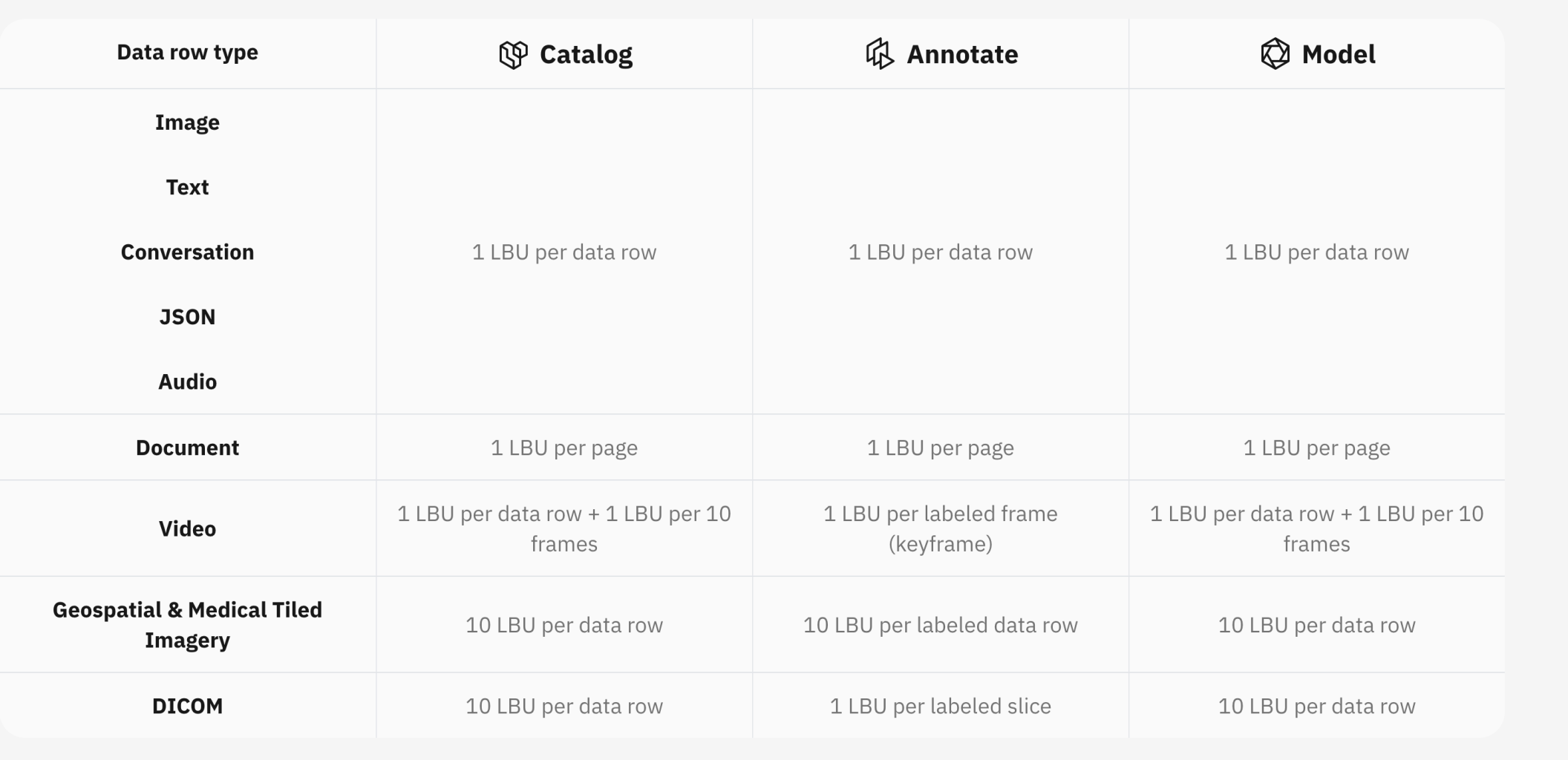This screenshot has height=760, width=1568.
Task: Select the DICOM row label
Action: click(x=187, y=706)
